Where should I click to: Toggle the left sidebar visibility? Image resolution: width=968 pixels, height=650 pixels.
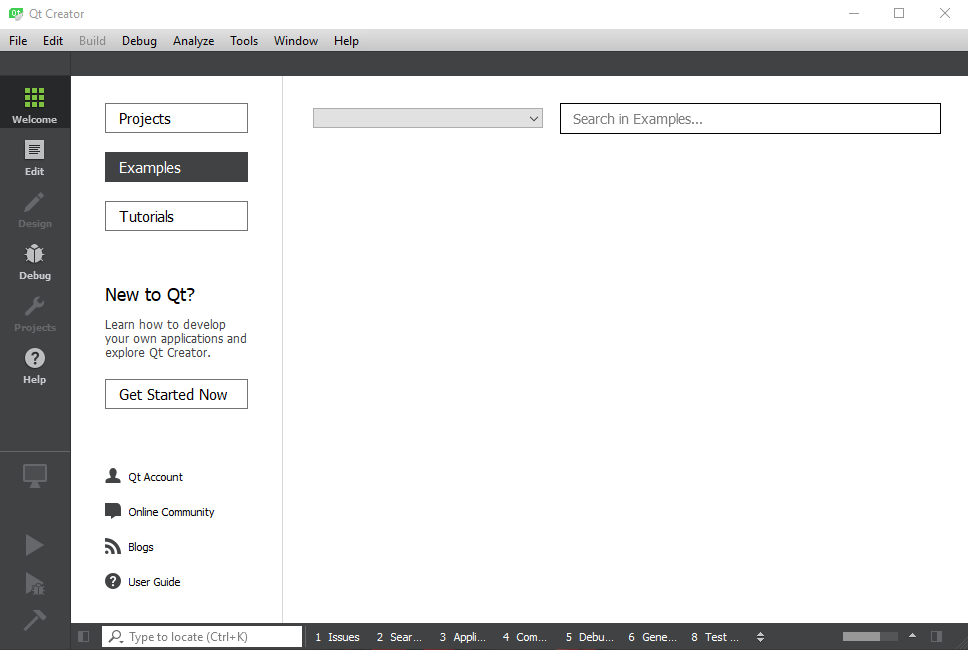point(84,636)
